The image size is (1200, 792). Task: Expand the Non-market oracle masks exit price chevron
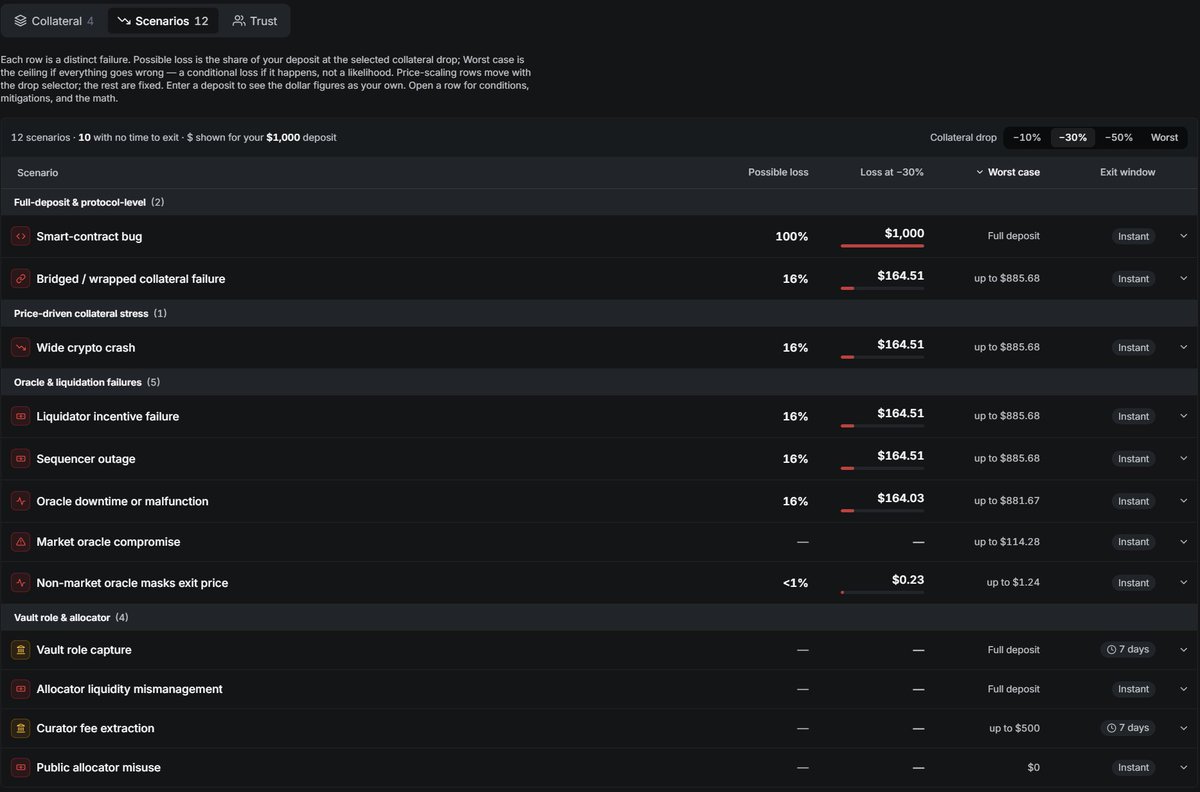pos(1183,582)
